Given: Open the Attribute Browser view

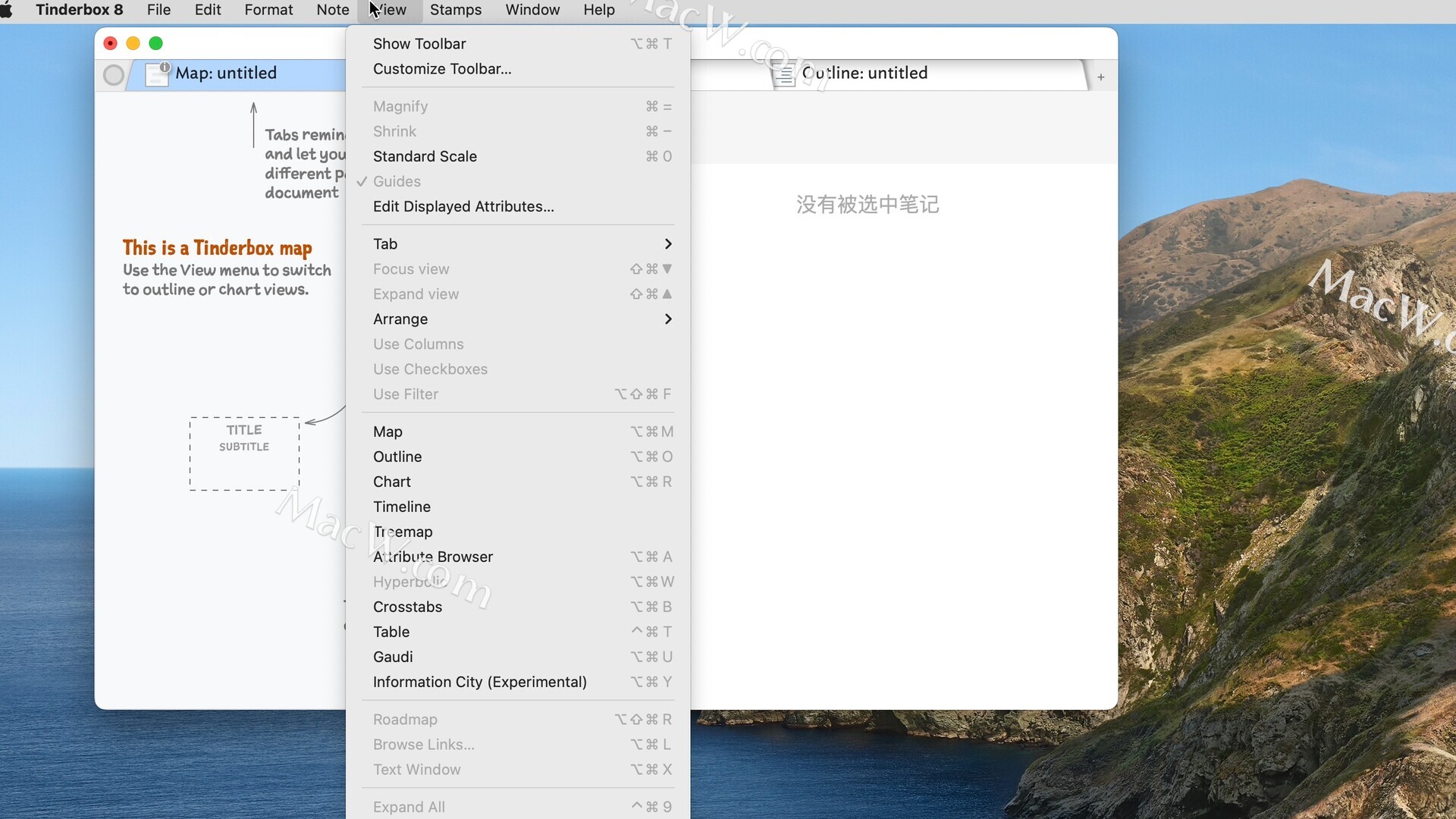Looking at the screenshot, I should click(518, 557).
